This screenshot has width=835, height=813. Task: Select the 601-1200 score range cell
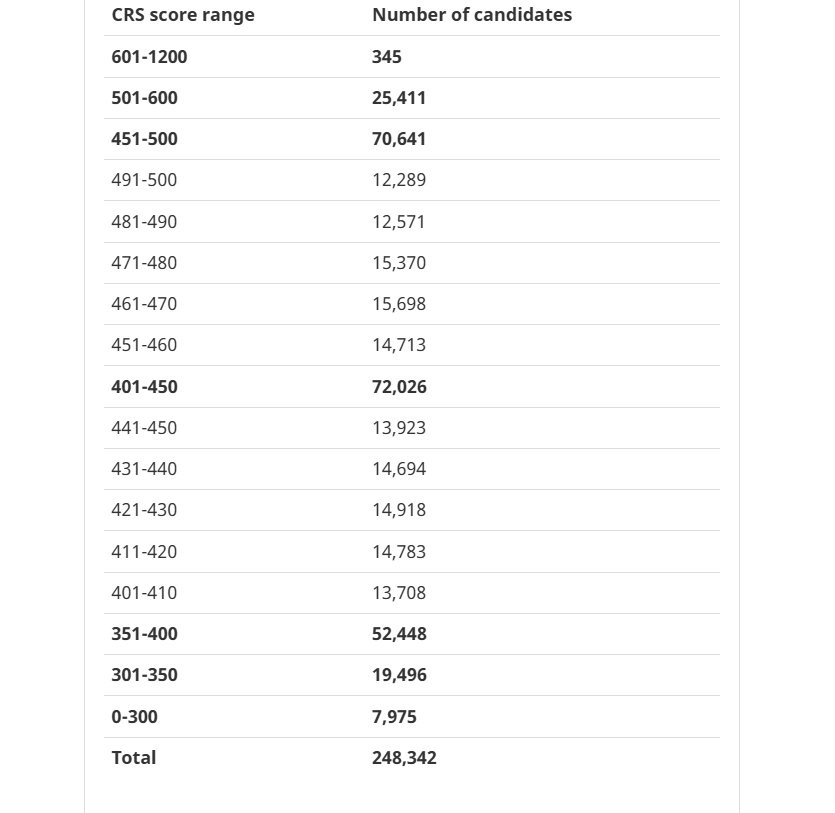click(149, 57)
